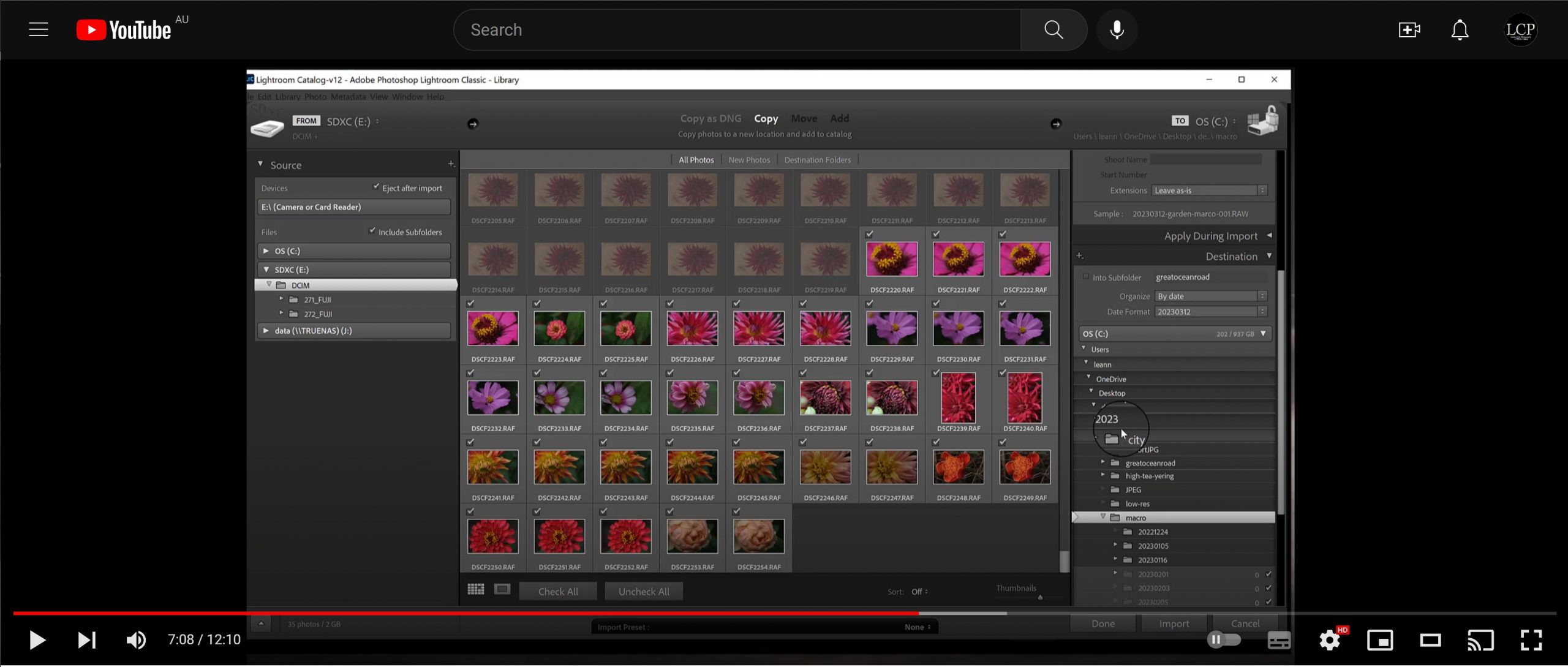Select thumbnail DSCF2226.RAF
Screen dimensions: 1568x667
tap(692, 328)
